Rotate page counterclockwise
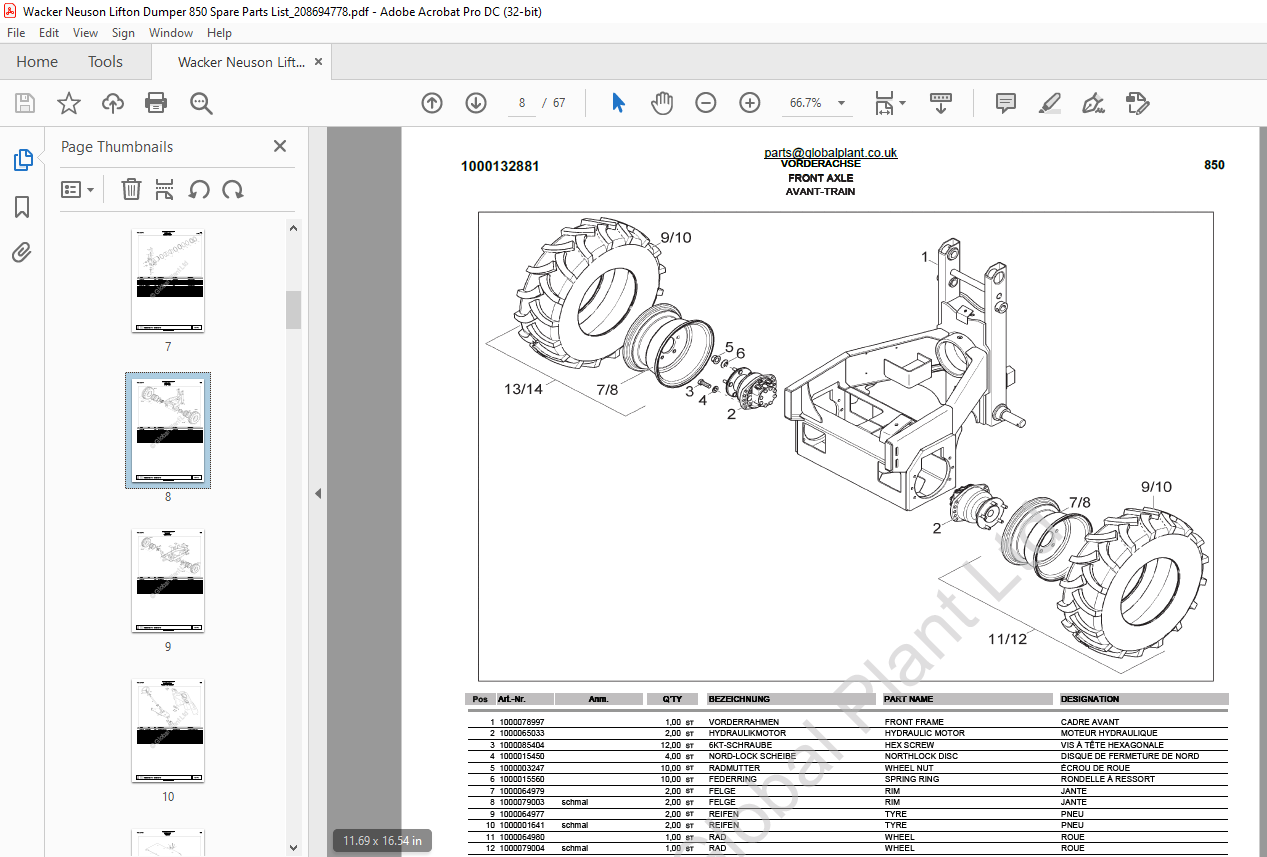1267x857 pixels. (x=199, y=189)
